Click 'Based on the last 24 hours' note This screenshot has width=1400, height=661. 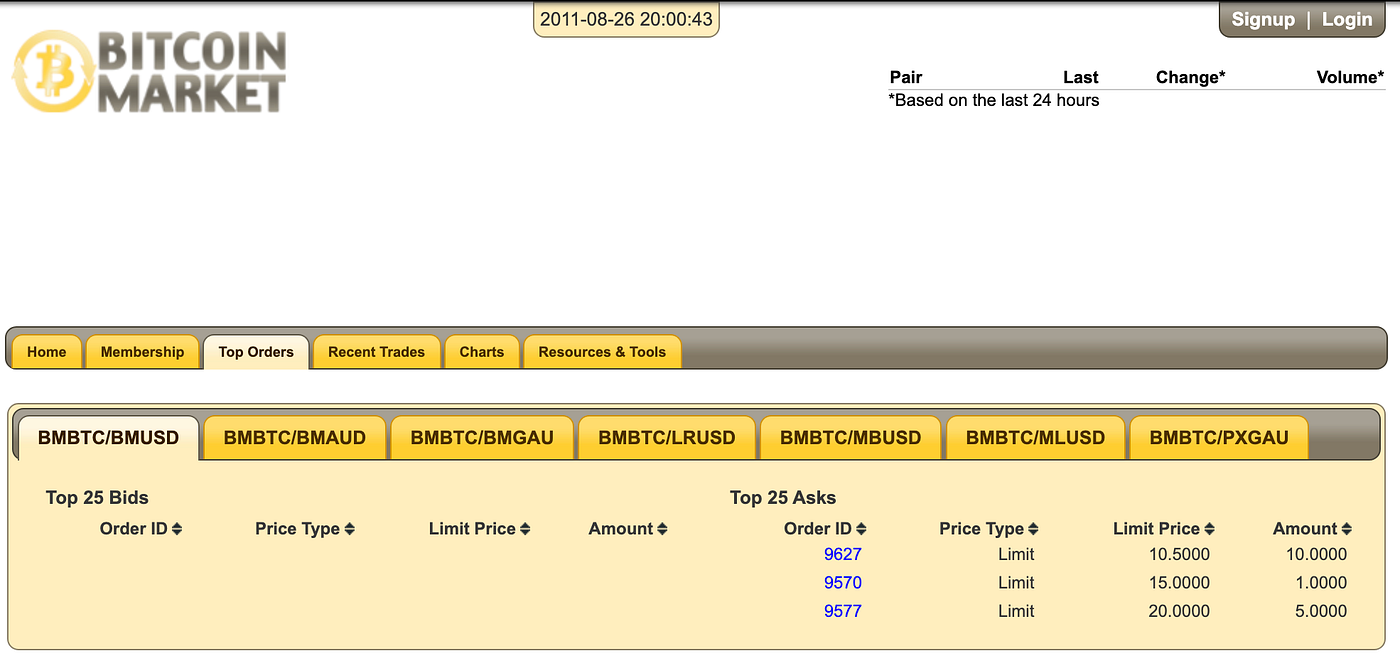click(994, 100)
